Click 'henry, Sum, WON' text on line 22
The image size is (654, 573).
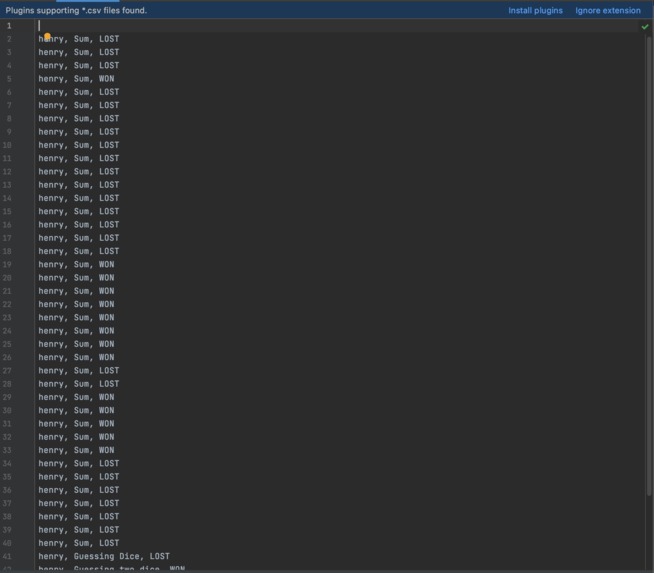[76, 304]
